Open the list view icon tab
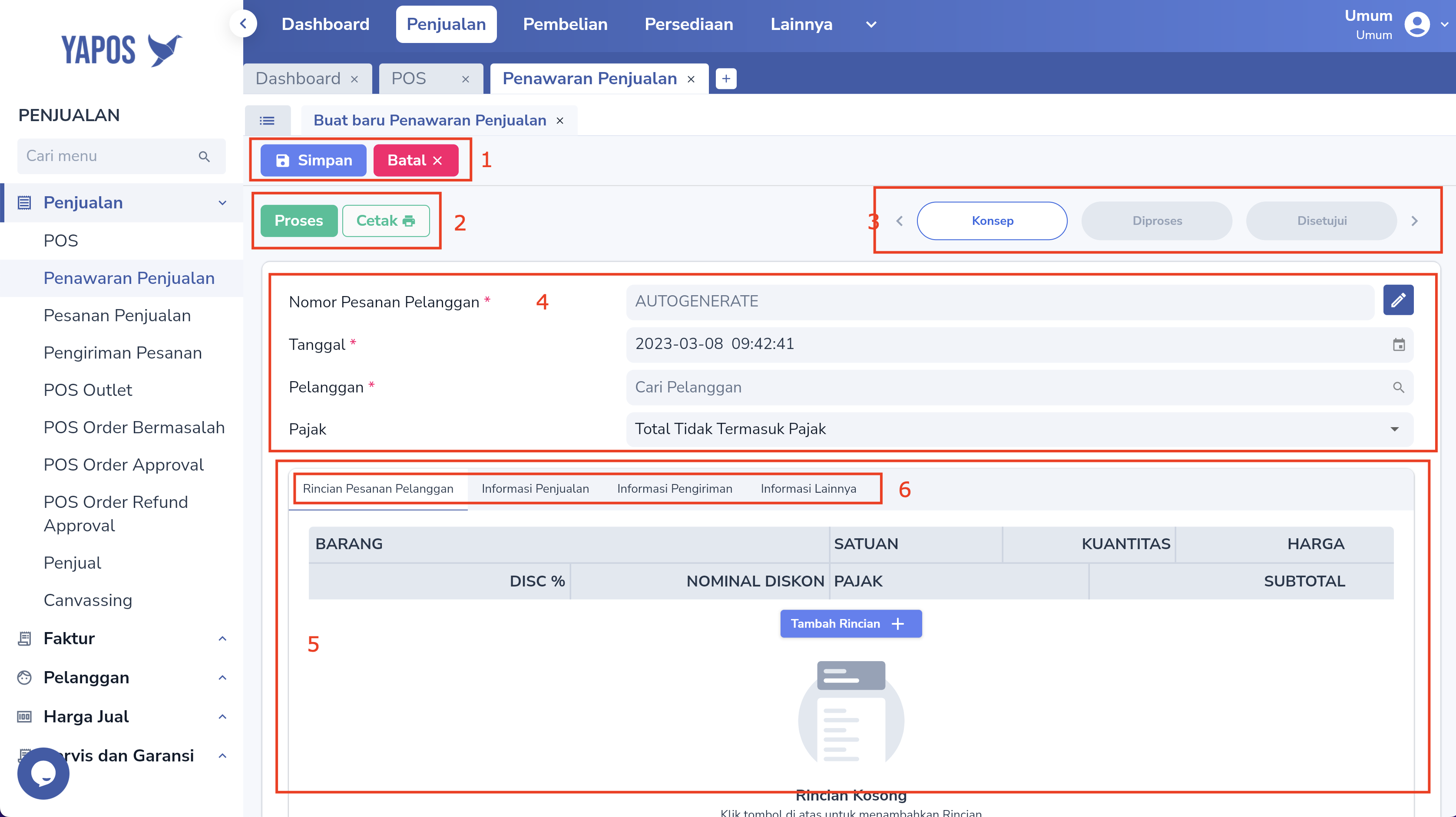This screenshot has height=817, width=1456. [267, 120]
